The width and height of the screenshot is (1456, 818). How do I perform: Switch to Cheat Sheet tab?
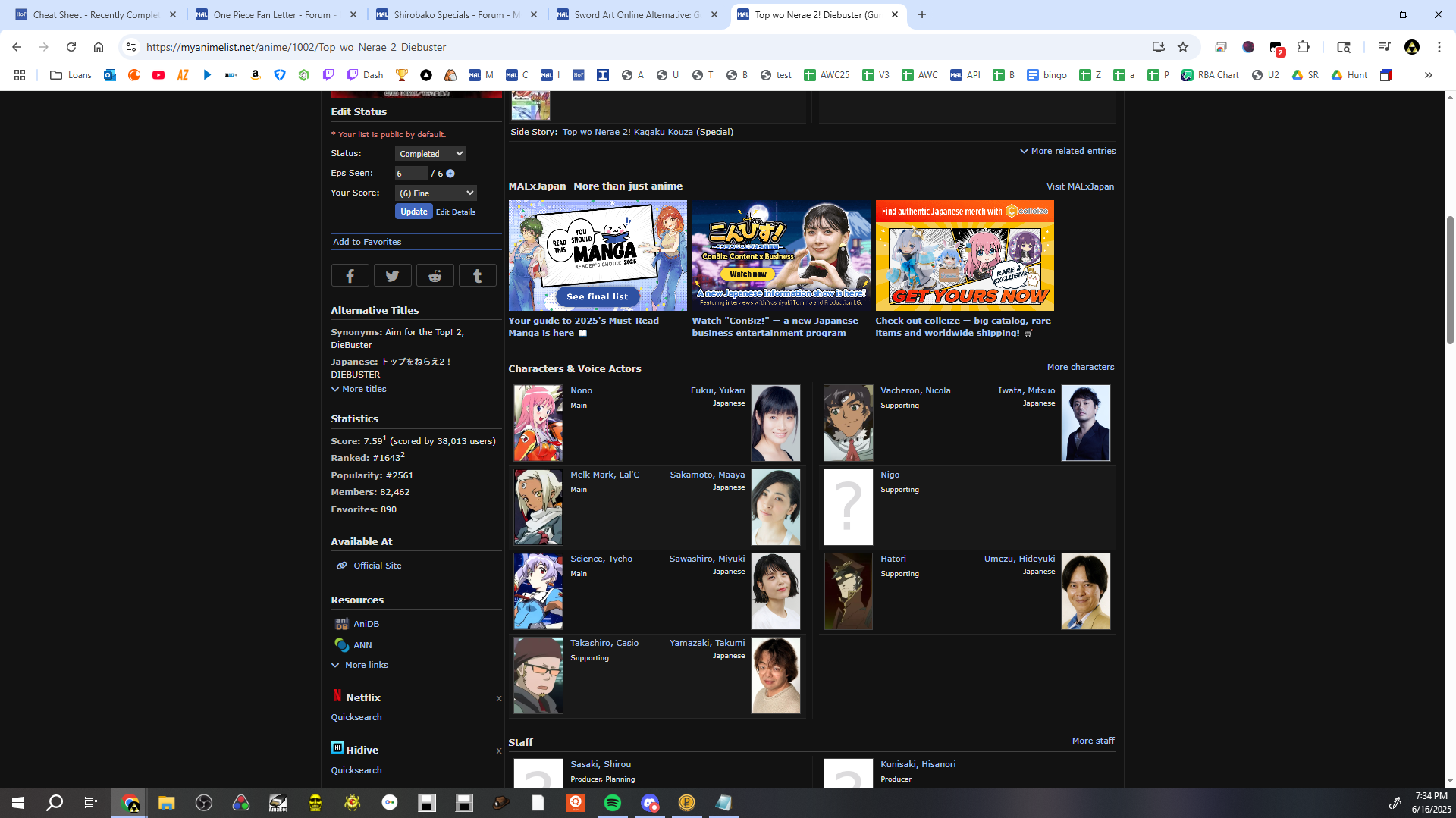[96, 14]
